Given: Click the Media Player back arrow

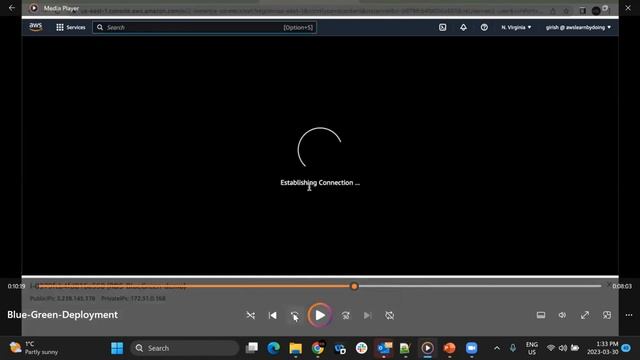Looking at the screenshot, I should pos(12,8).
